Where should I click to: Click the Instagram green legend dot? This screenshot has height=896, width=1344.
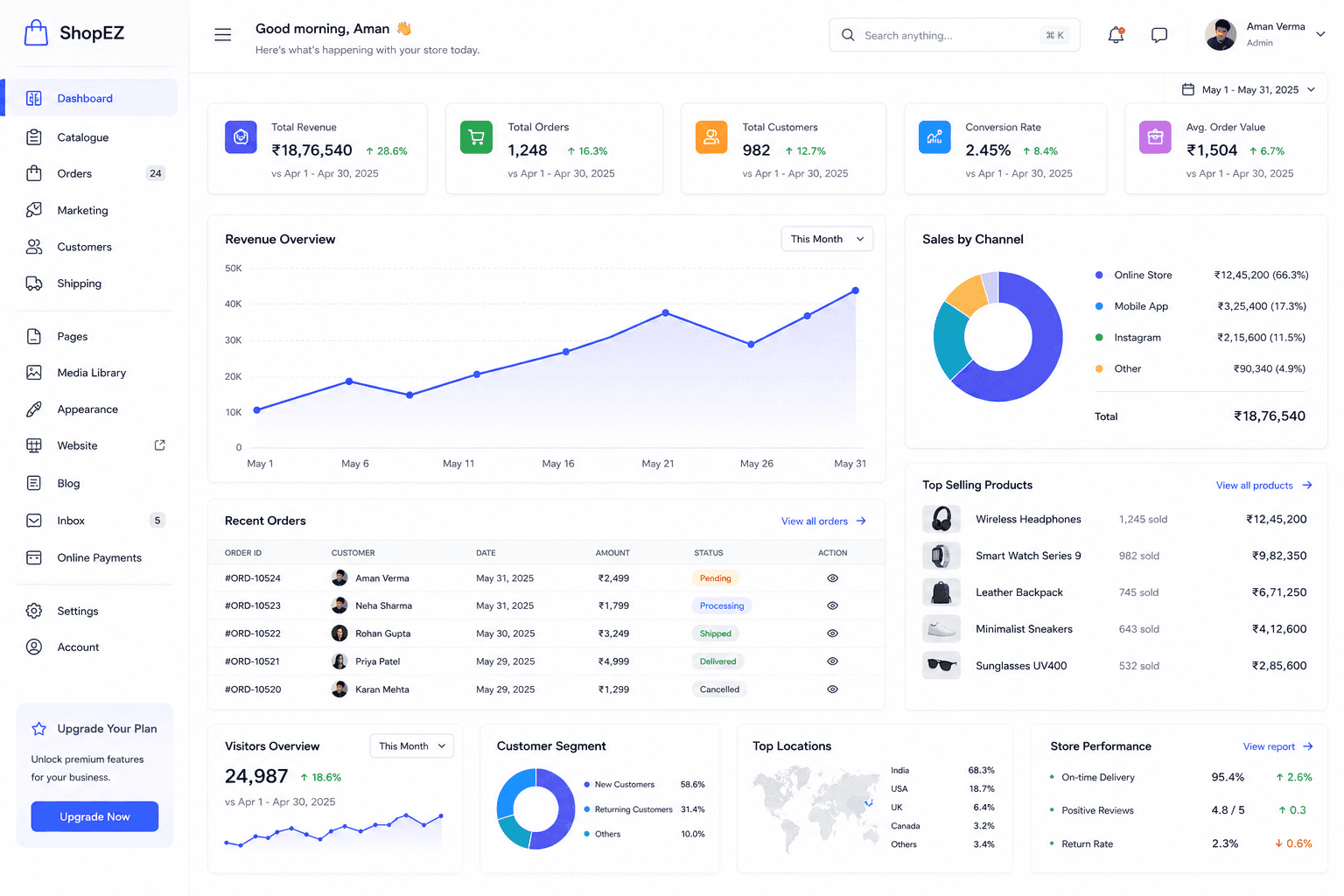(x=1099, y=338)
